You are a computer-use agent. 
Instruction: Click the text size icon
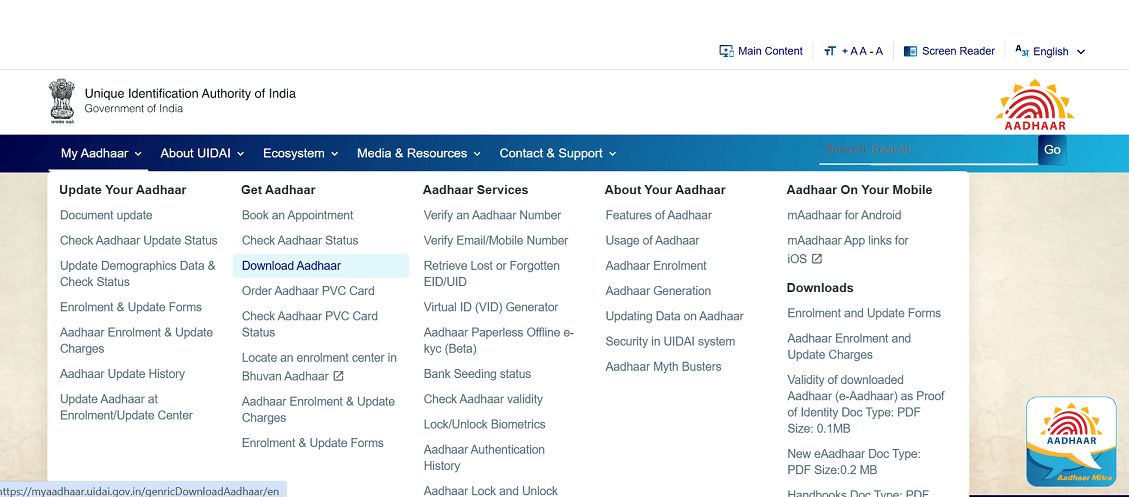click(x=830, y=51)
